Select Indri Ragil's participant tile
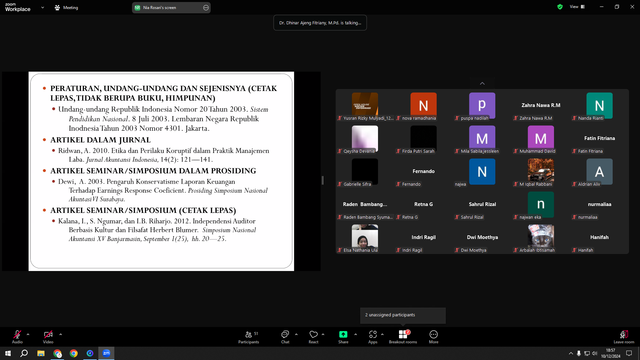 423,238
